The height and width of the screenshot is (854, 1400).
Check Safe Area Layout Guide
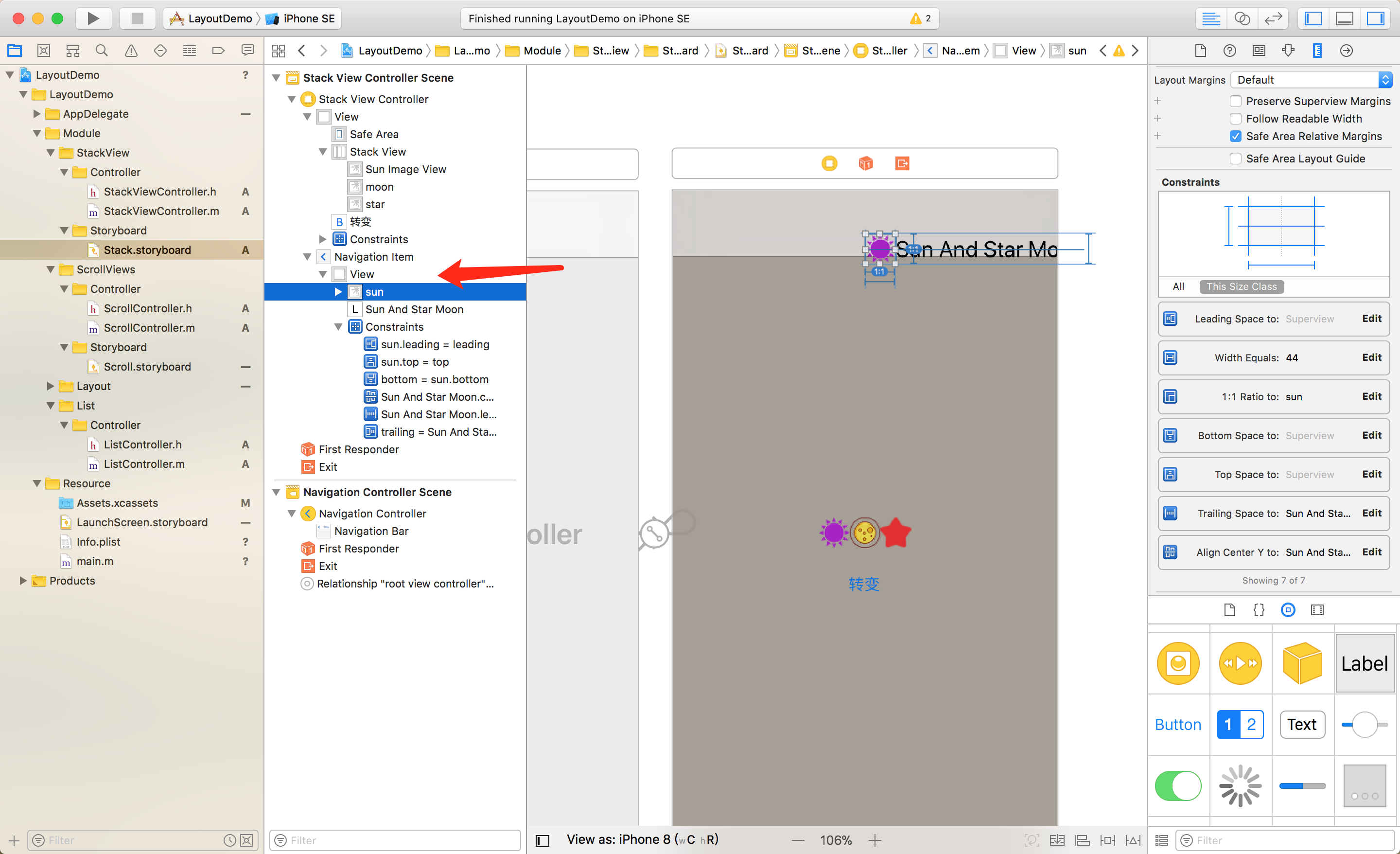[x=1235, y=159]
